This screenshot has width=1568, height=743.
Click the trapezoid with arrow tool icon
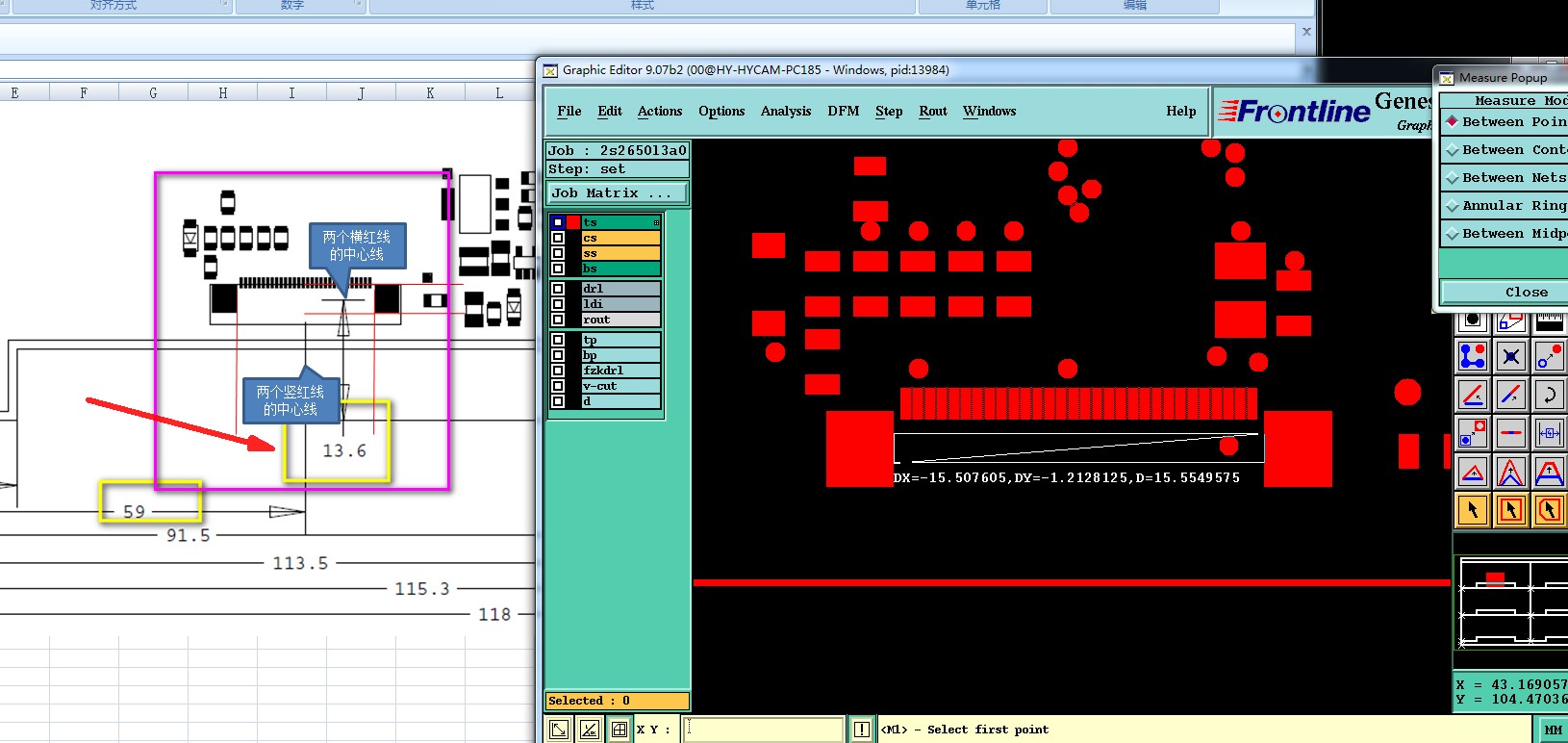1549,472
